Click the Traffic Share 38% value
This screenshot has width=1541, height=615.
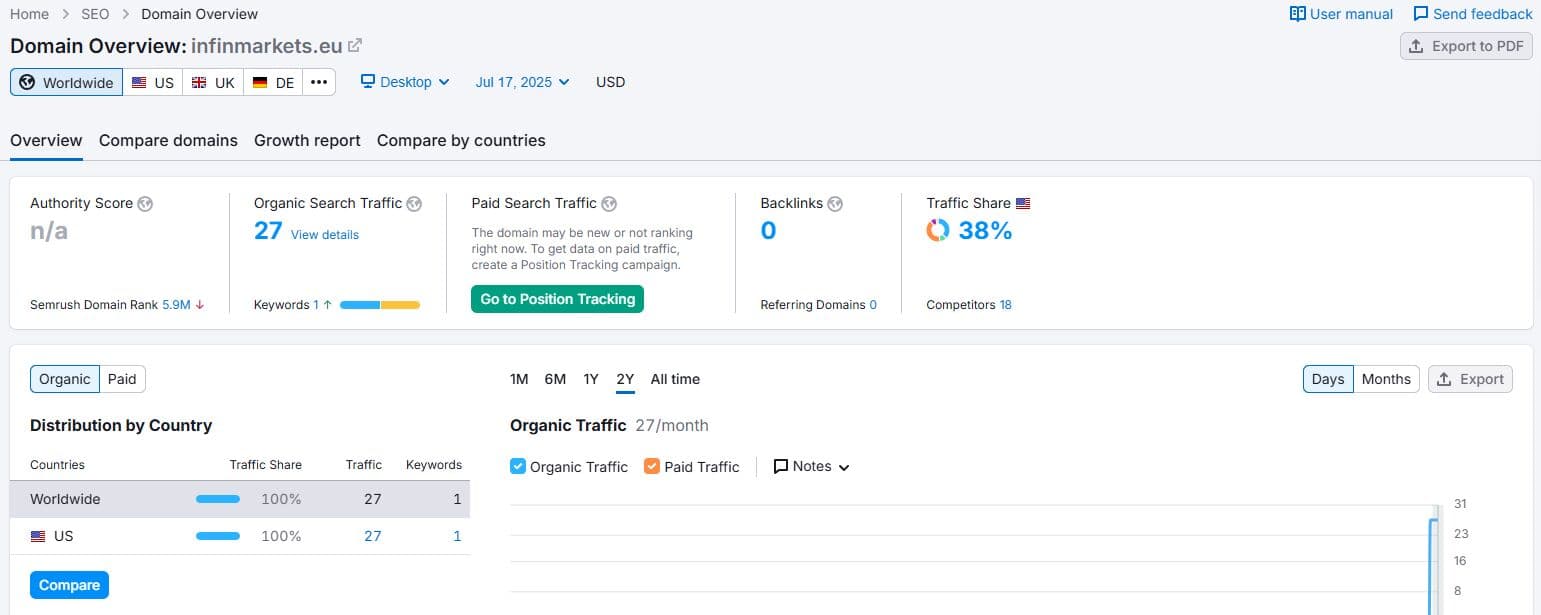(985, 231)
